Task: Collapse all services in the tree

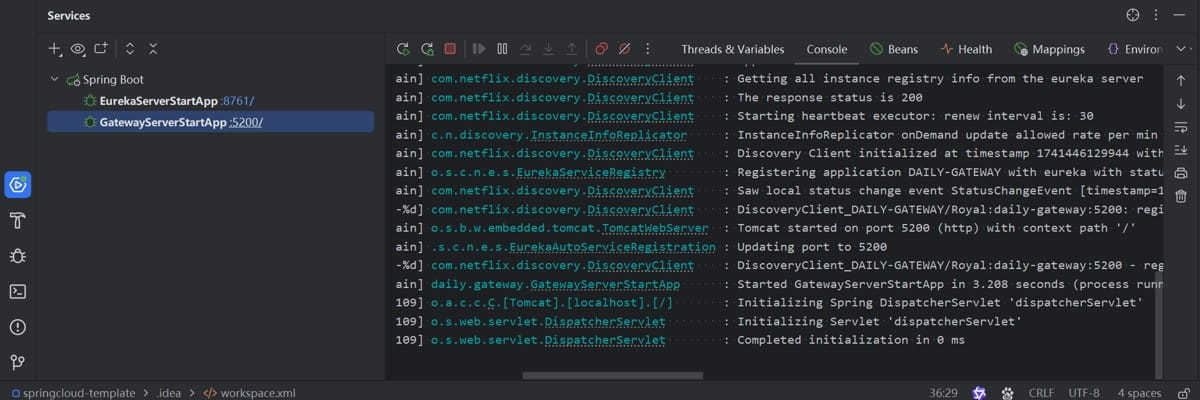Action: pos(153,48)
